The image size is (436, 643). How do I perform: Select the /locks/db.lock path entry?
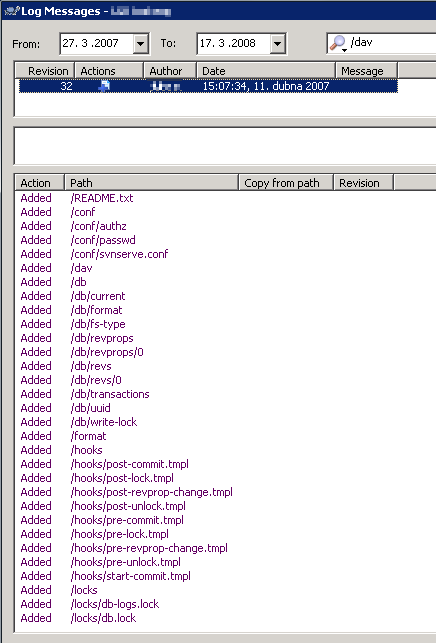103,618
